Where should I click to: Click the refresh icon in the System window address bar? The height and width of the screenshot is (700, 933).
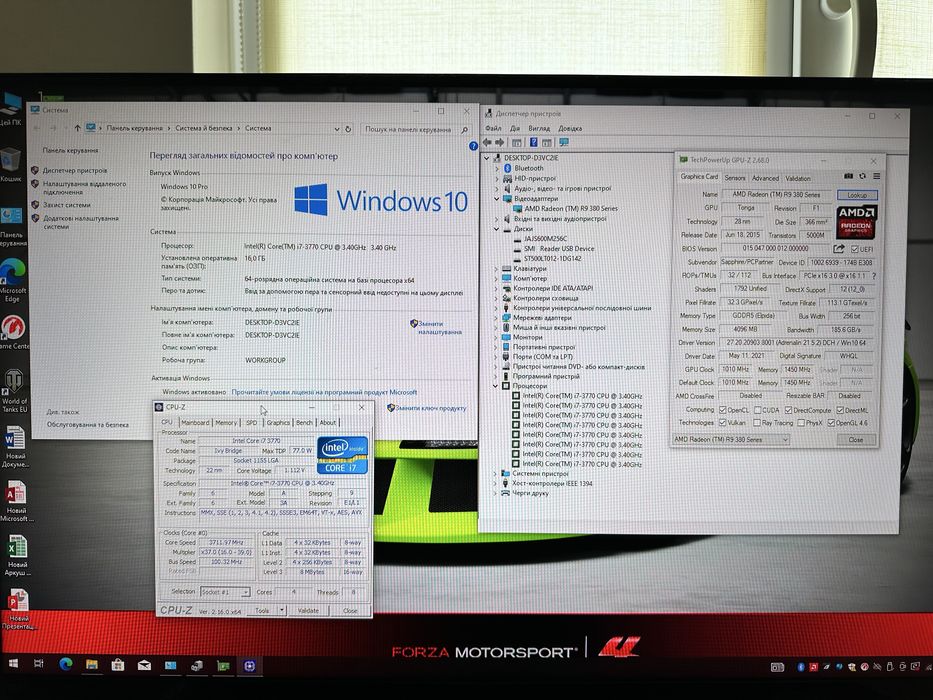click(348, 129)
